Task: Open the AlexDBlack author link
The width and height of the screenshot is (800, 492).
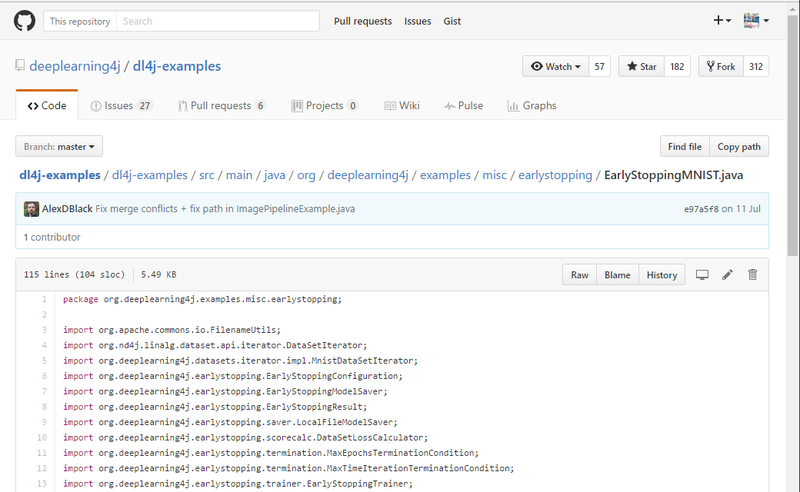Action: (x=67, y=209)
